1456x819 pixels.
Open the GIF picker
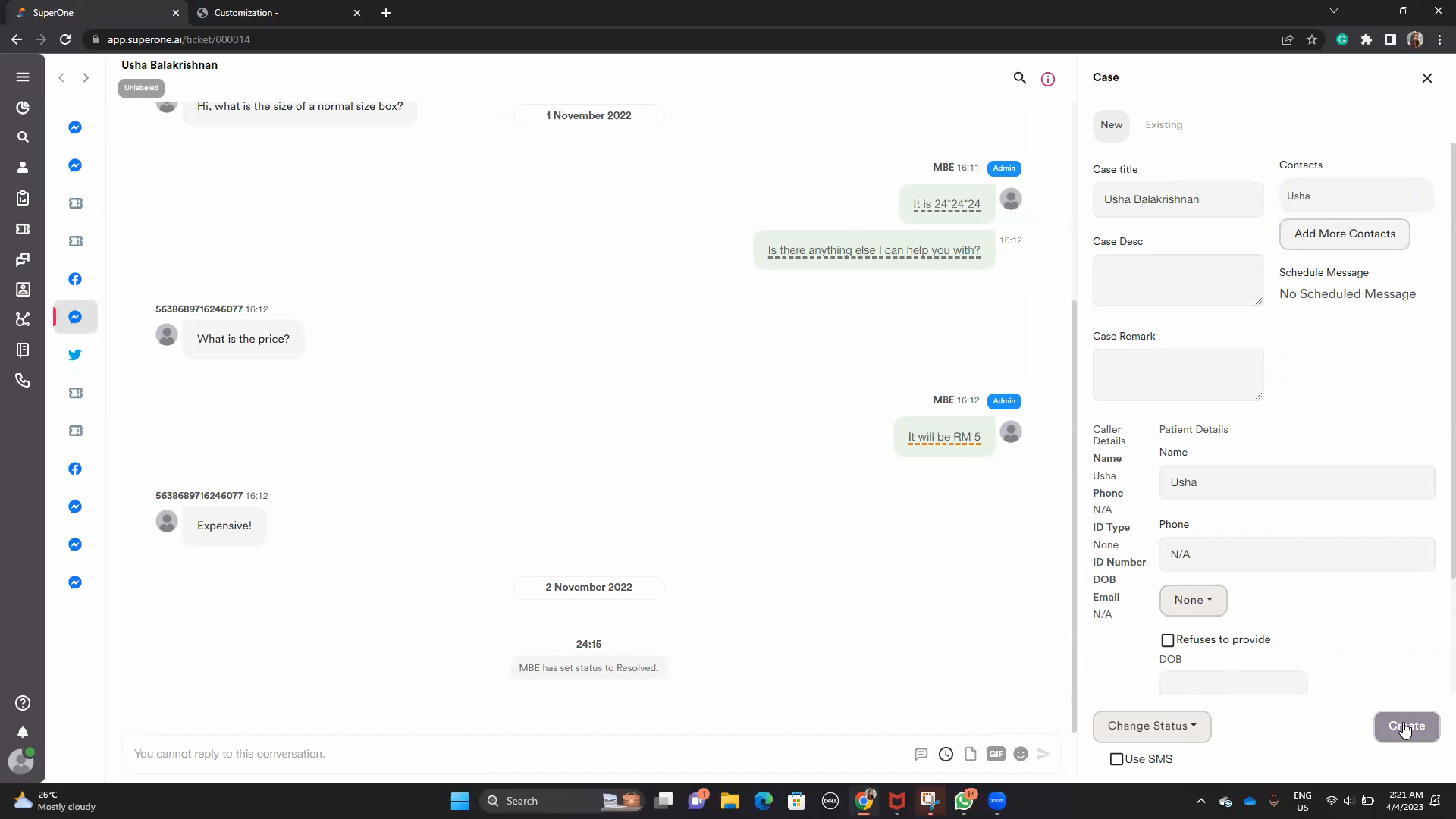click(996, 754)
